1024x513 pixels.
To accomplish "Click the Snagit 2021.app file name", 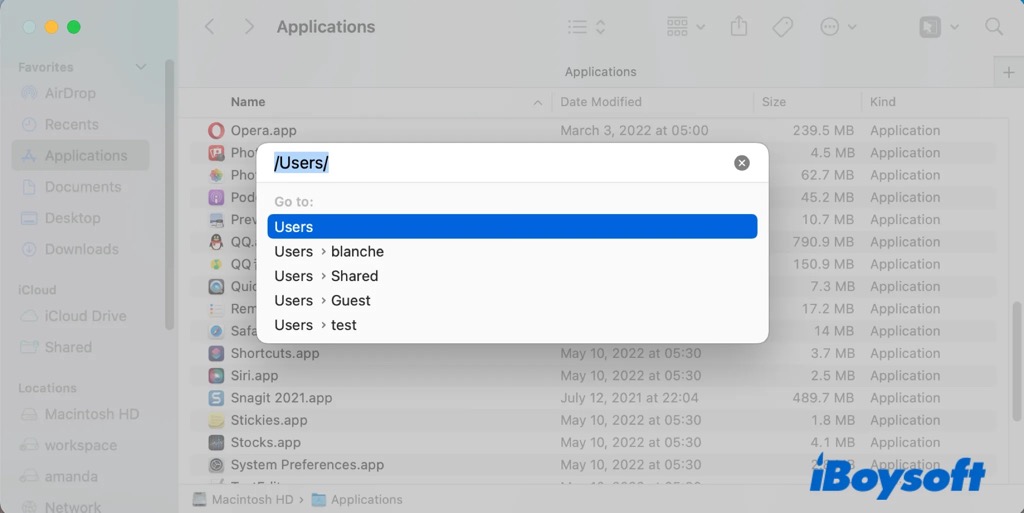I will coord(281,397).
